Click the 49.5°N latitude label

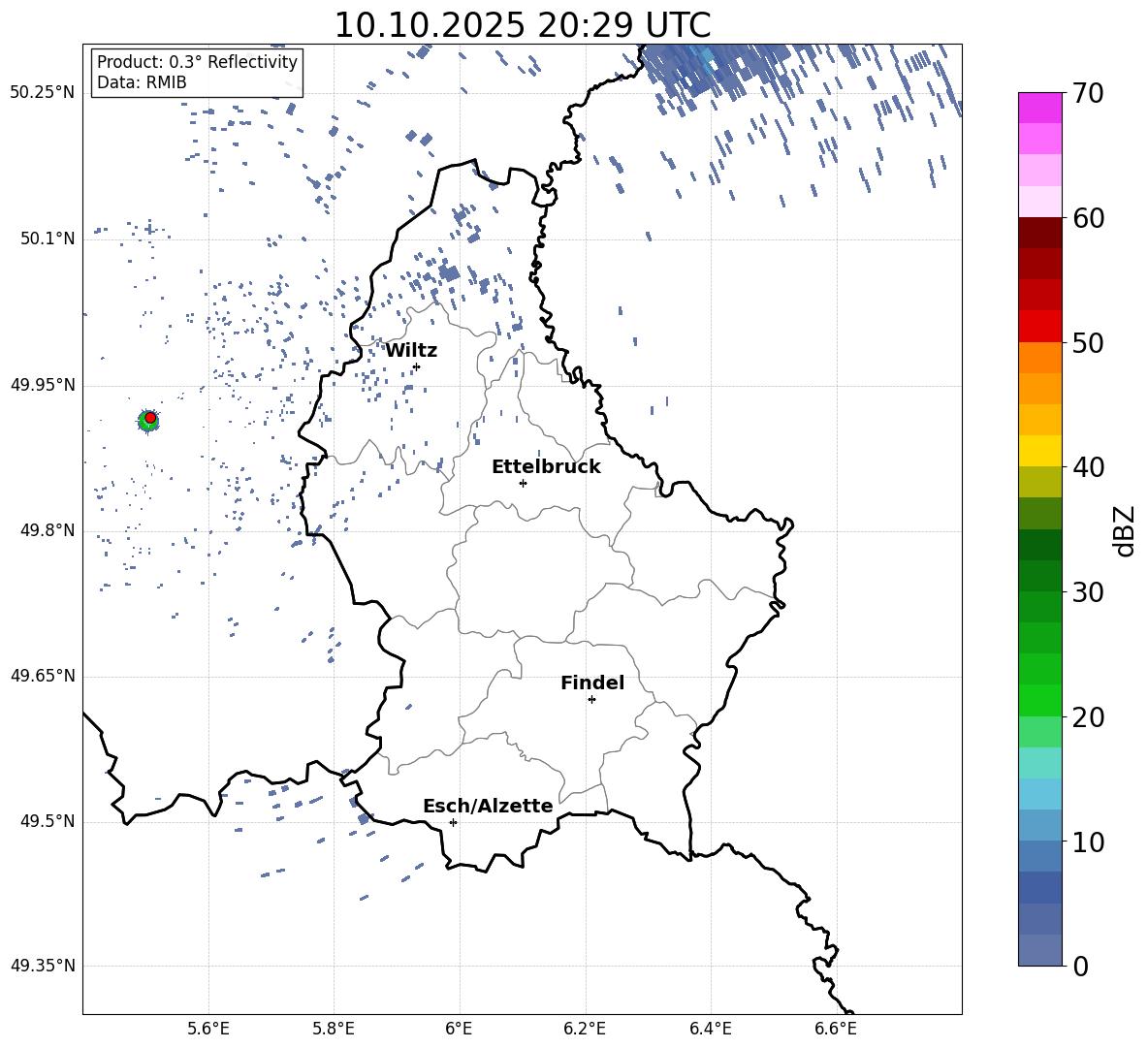(48, 821)
